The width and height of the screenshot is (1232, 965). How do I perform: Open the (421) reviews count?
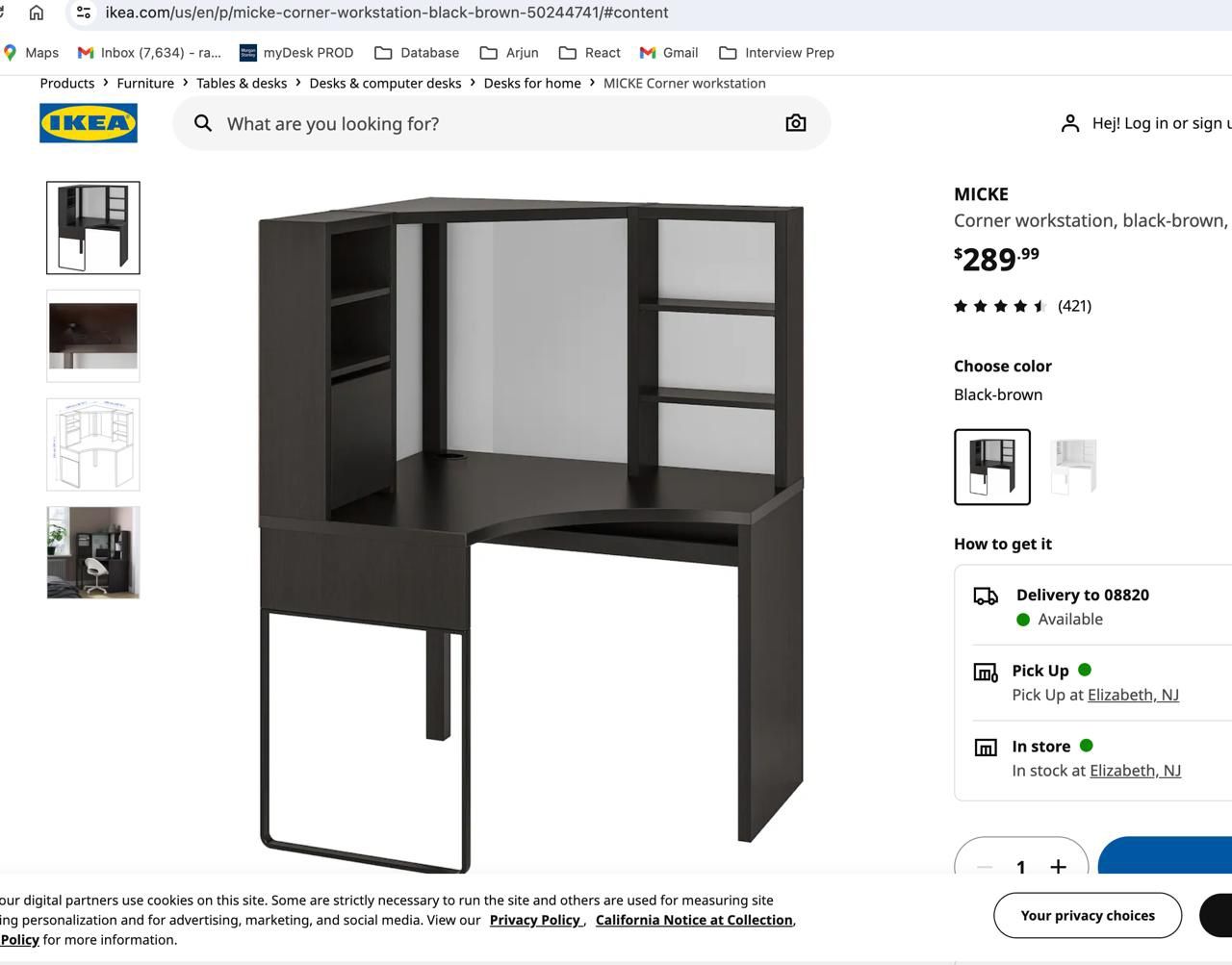(x=1074, y=306)
